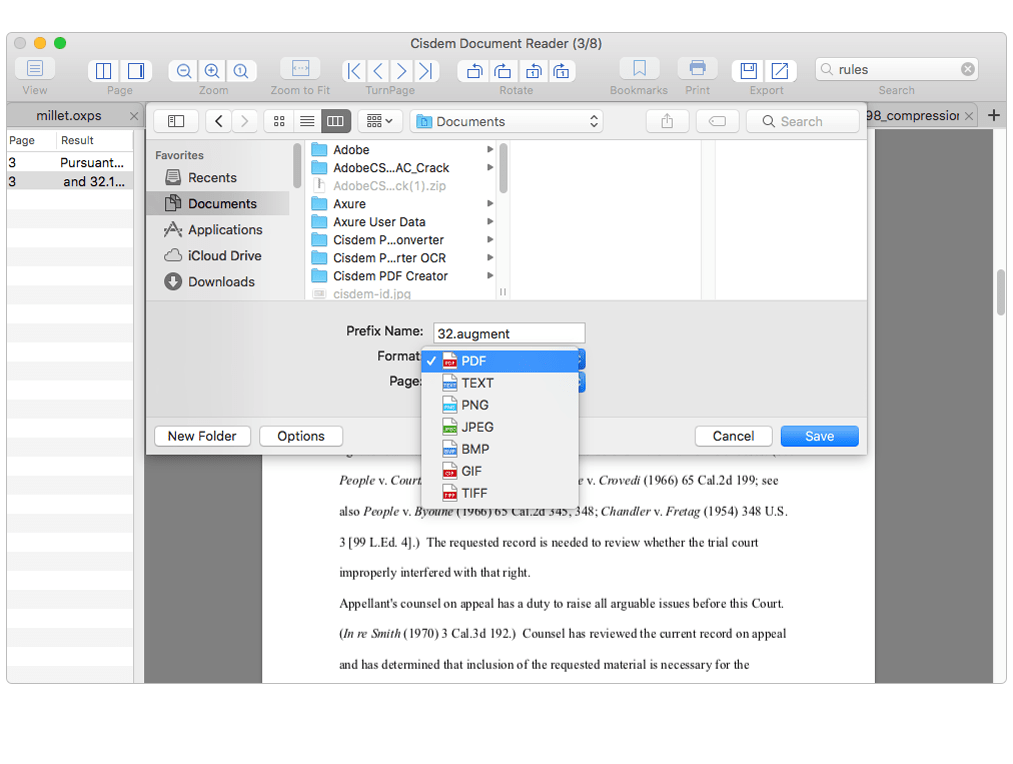This screenshot has width=1013, height=764.
Task: Choose GIF from the Format menu
Action: [499, 471]
